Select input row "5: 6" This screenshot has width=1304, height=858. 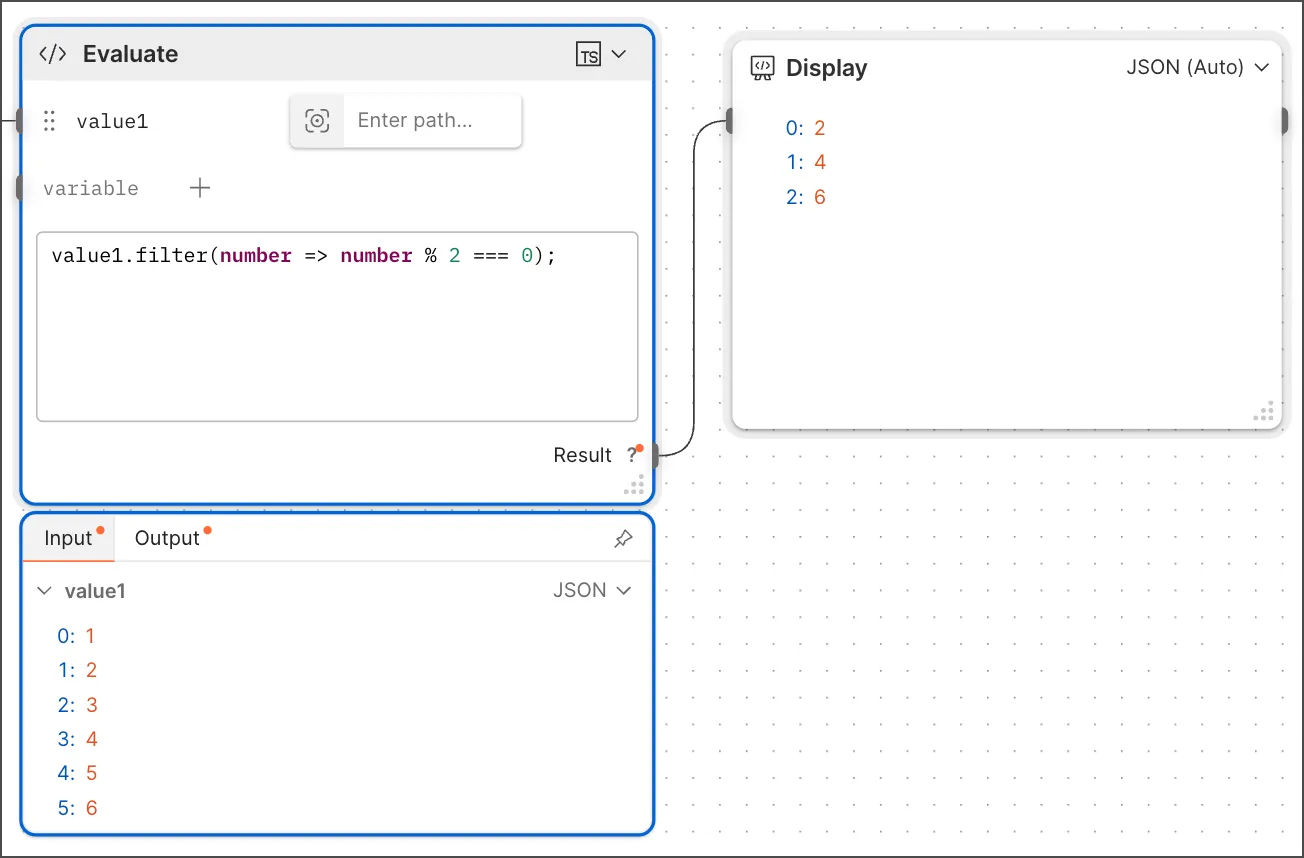point(77,808)
